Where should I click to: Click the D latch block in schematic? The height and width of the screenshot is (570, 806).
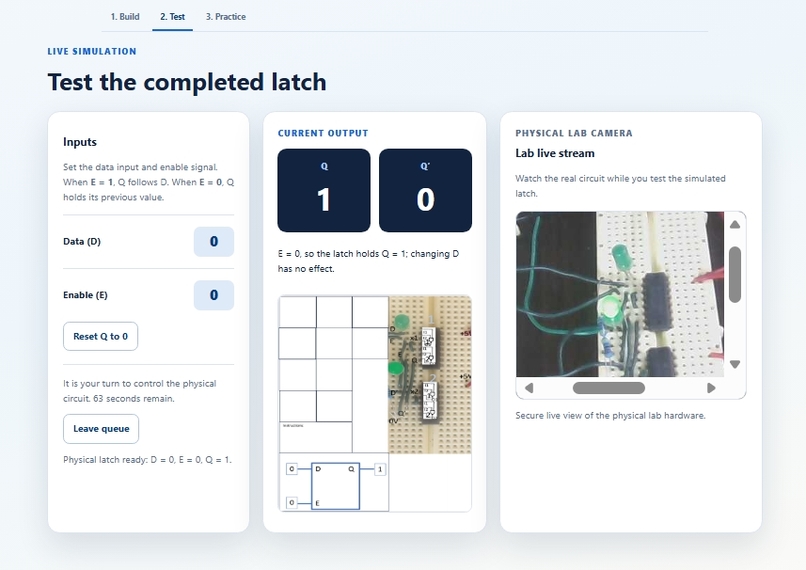(335, 486)
